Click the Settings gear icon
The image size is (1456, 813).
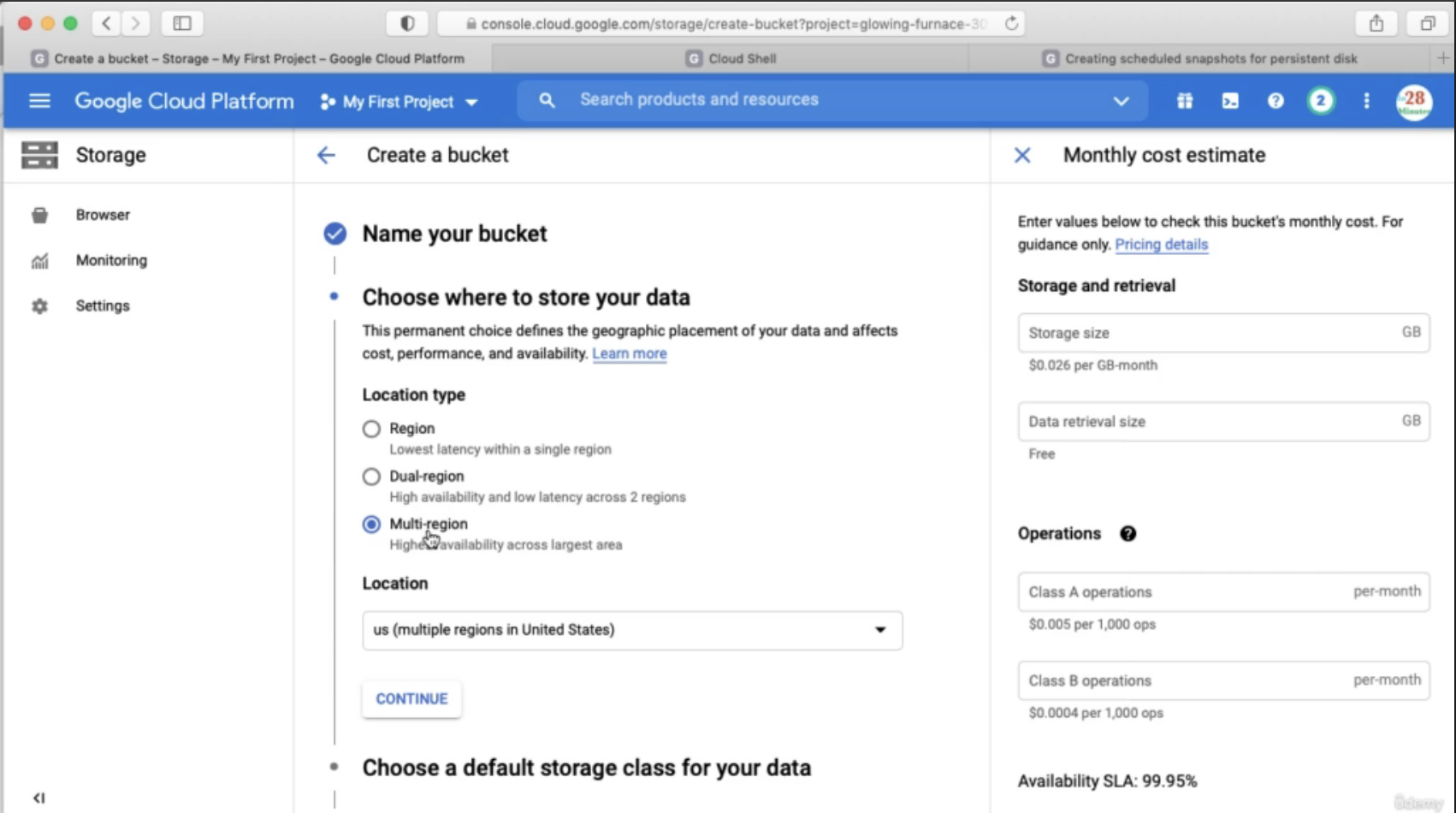pyautogui.click(x=39, y=306)
